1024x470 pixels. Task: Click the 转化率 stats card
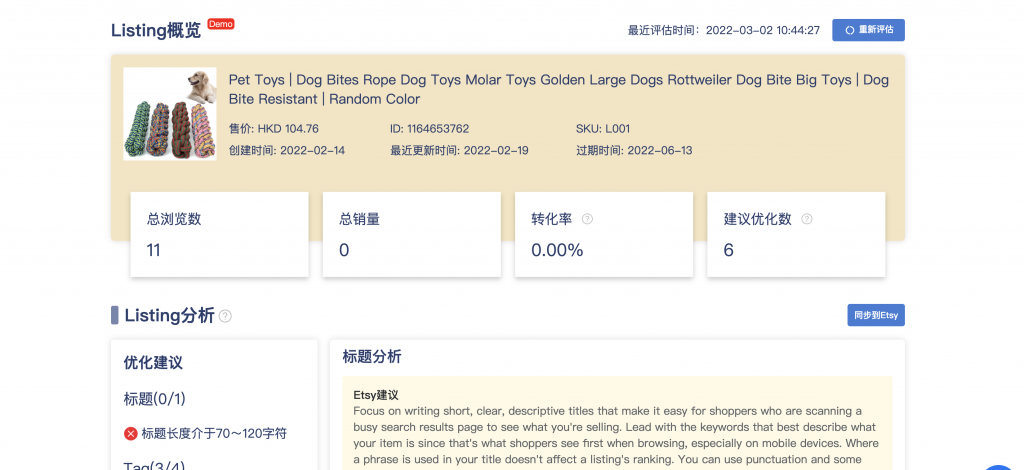click(x=603, y=235)
